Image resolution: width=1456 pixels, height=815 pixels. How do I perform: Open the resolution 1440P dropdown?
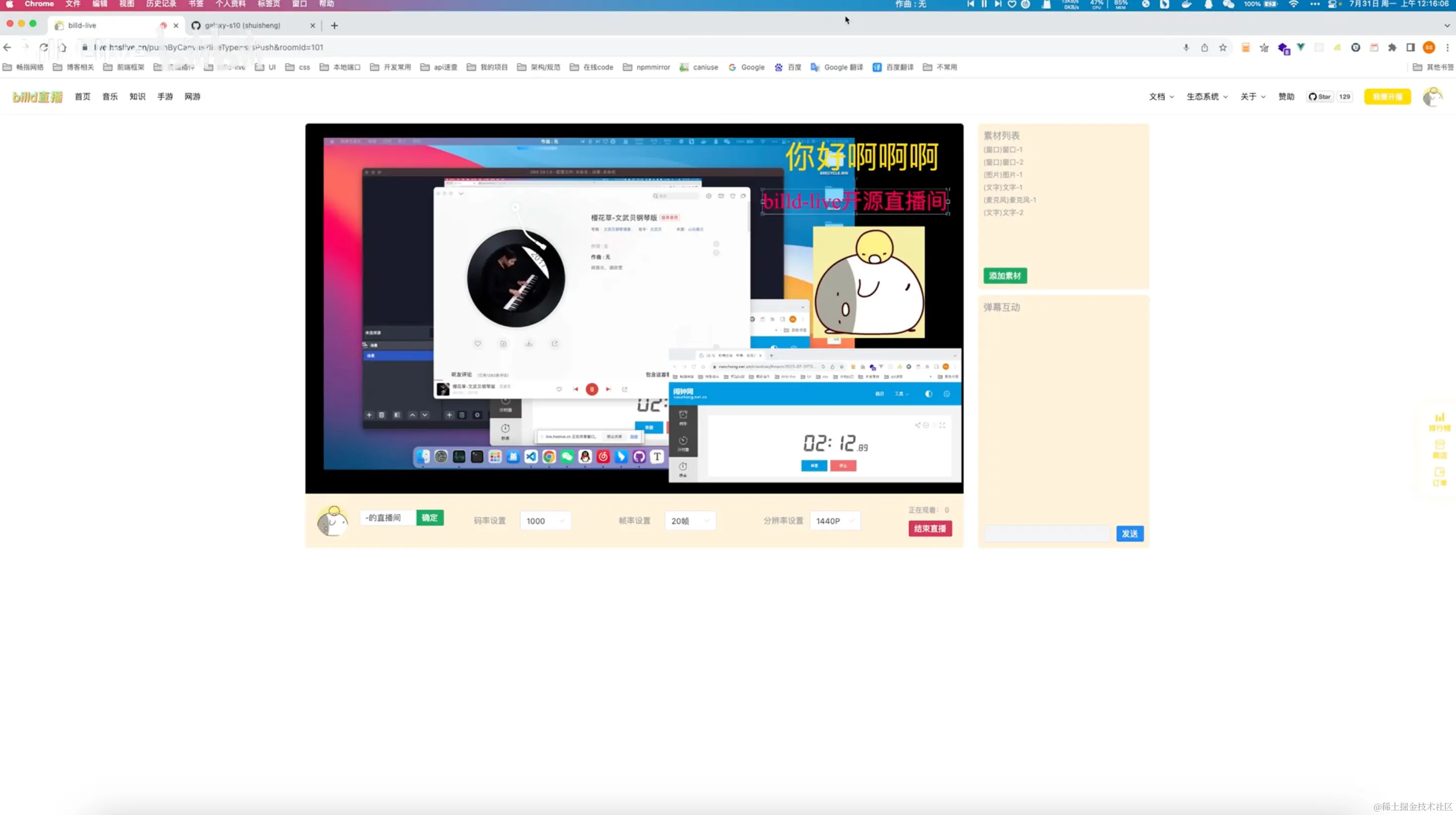click(x=835, y=521)
